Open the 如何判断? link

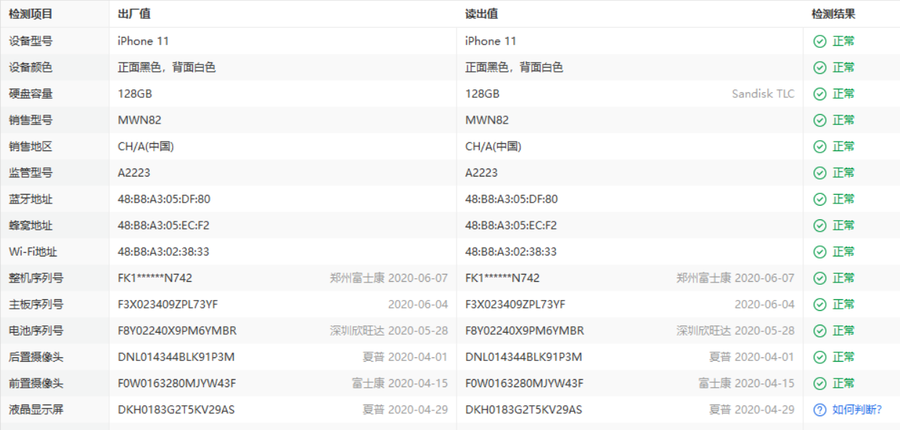[857, 410]
